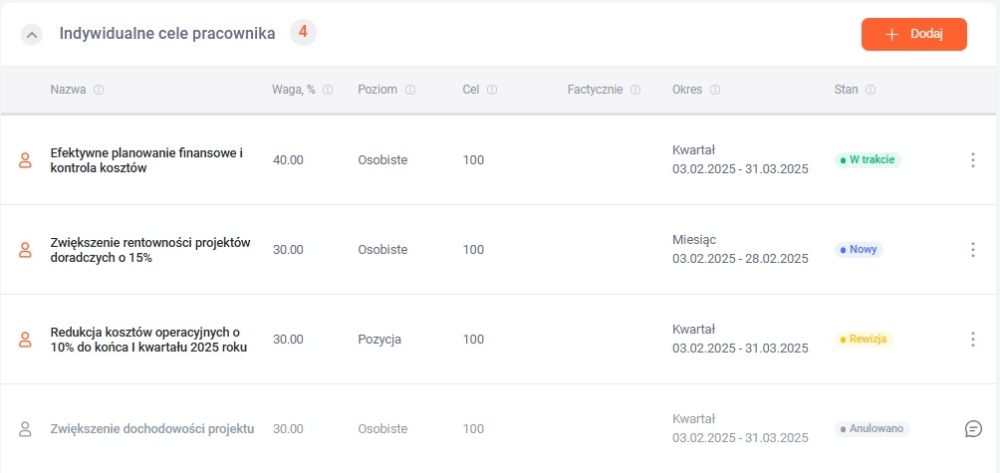Click the Rewizja status badge
1000x473 pixels.
(865, 339)
